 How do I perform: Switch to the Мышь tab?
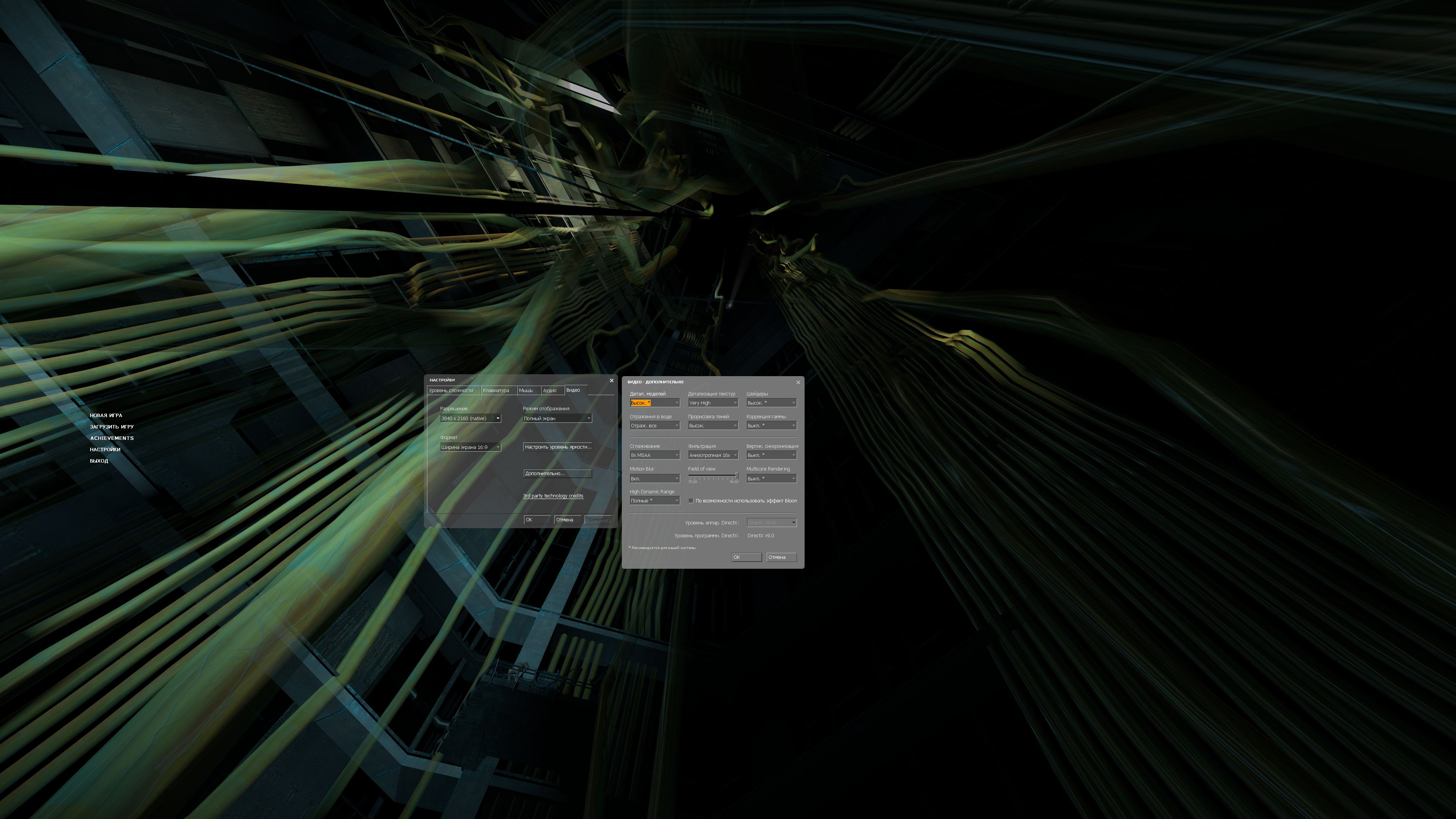tap(529, 391)
